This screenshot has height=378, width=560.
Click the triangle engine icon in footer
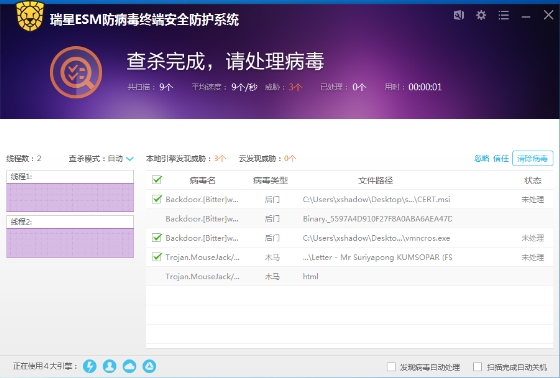pyautogui.click(x=149, y=366)
